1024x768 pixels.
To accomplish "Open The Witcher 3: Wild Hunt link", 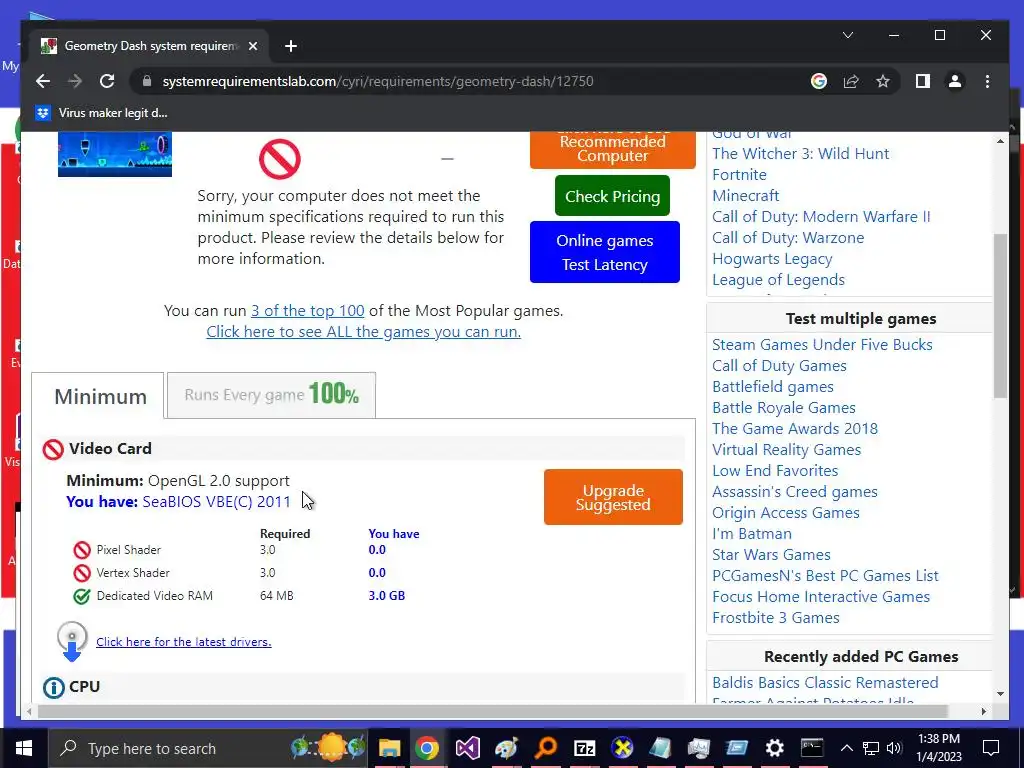I will click(x=800, y=153).
